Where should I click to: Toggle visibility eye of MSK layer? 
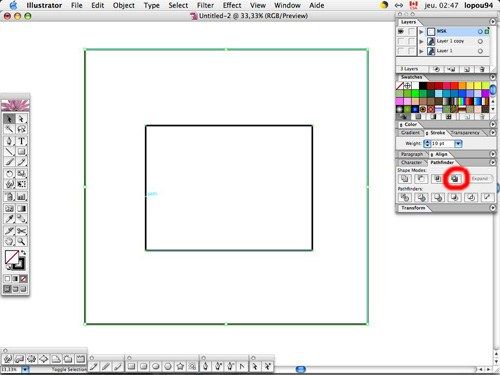tap(401, 31)
